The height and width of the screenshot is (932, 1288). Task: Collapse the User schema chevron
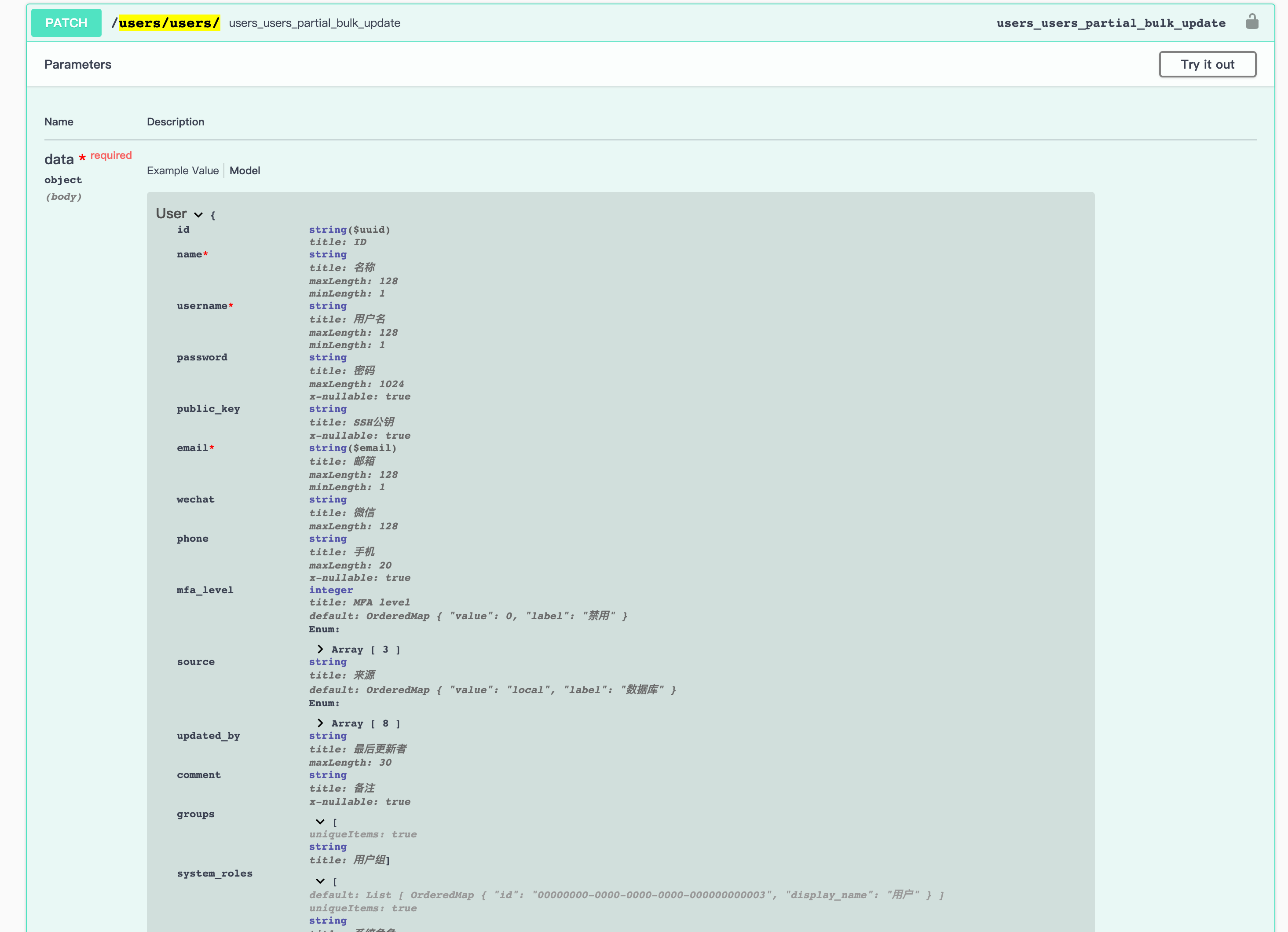pos(198,215)
